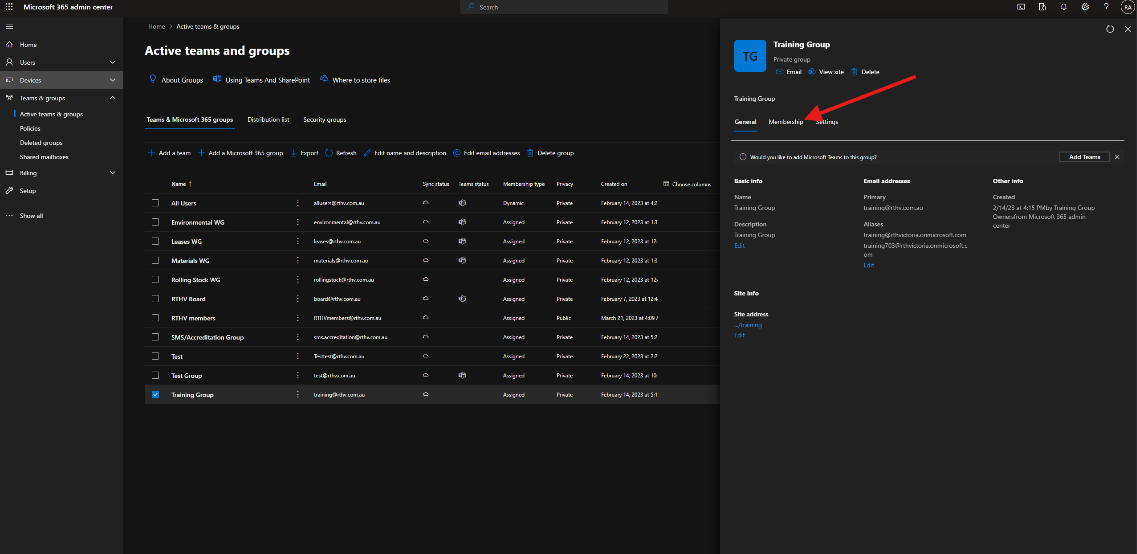Check the Leases WG row checkbox
1137x554 pixels.
155,241
